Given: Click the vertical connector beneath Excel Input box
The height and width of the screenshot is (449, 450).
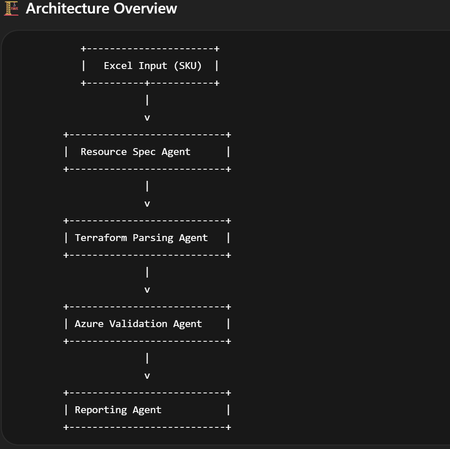Looking at the screenshot, I should pos(147,100).
